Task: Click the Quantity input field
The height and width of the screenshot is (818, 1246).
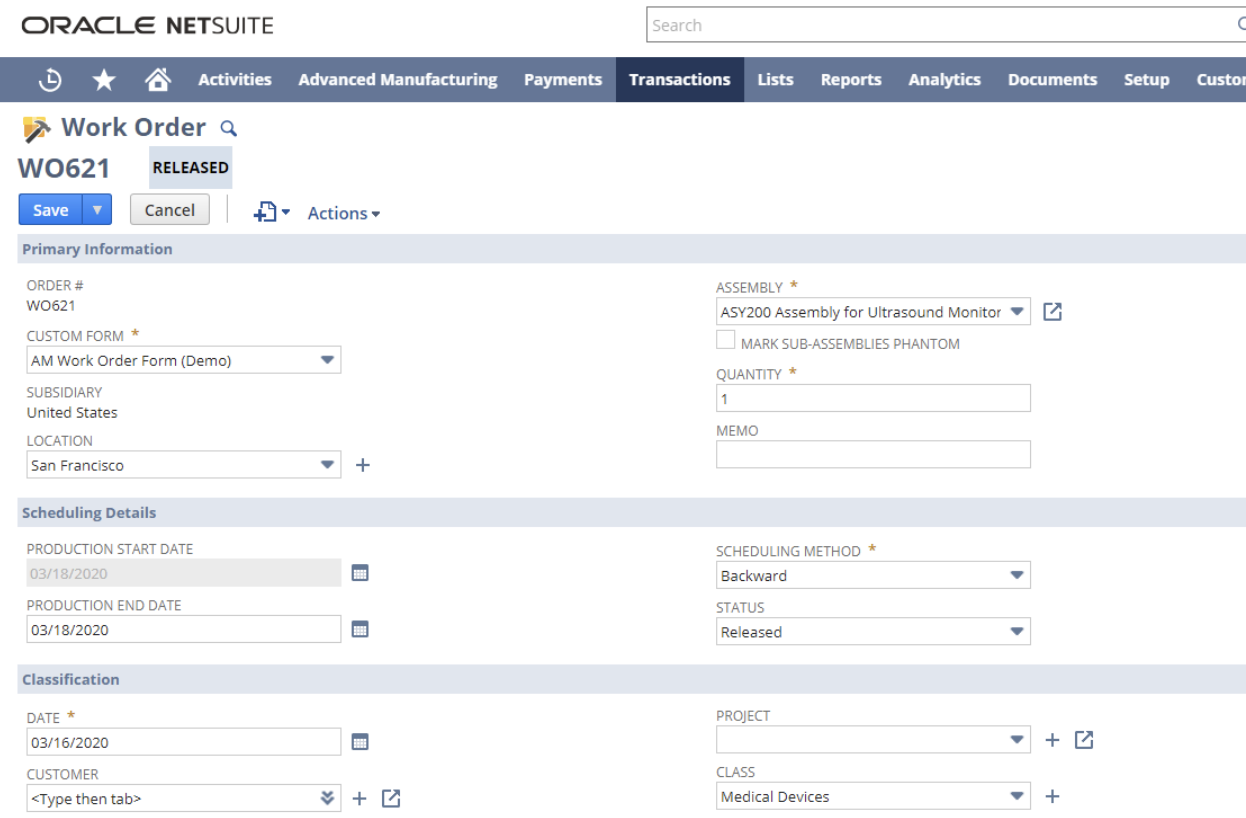Action: 873,398
